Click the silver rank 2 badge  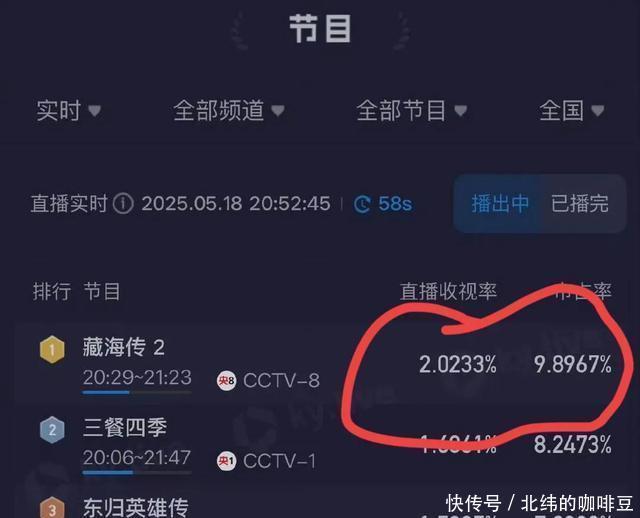52,429
